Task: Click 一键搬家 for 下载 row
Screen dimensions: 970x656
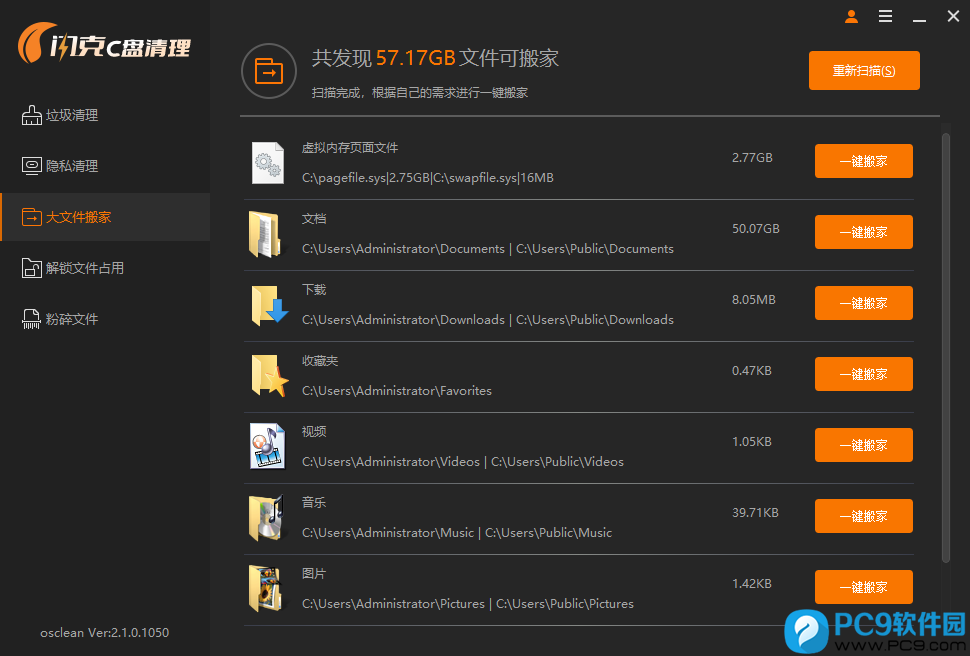Action: click(x=864, y=303)
